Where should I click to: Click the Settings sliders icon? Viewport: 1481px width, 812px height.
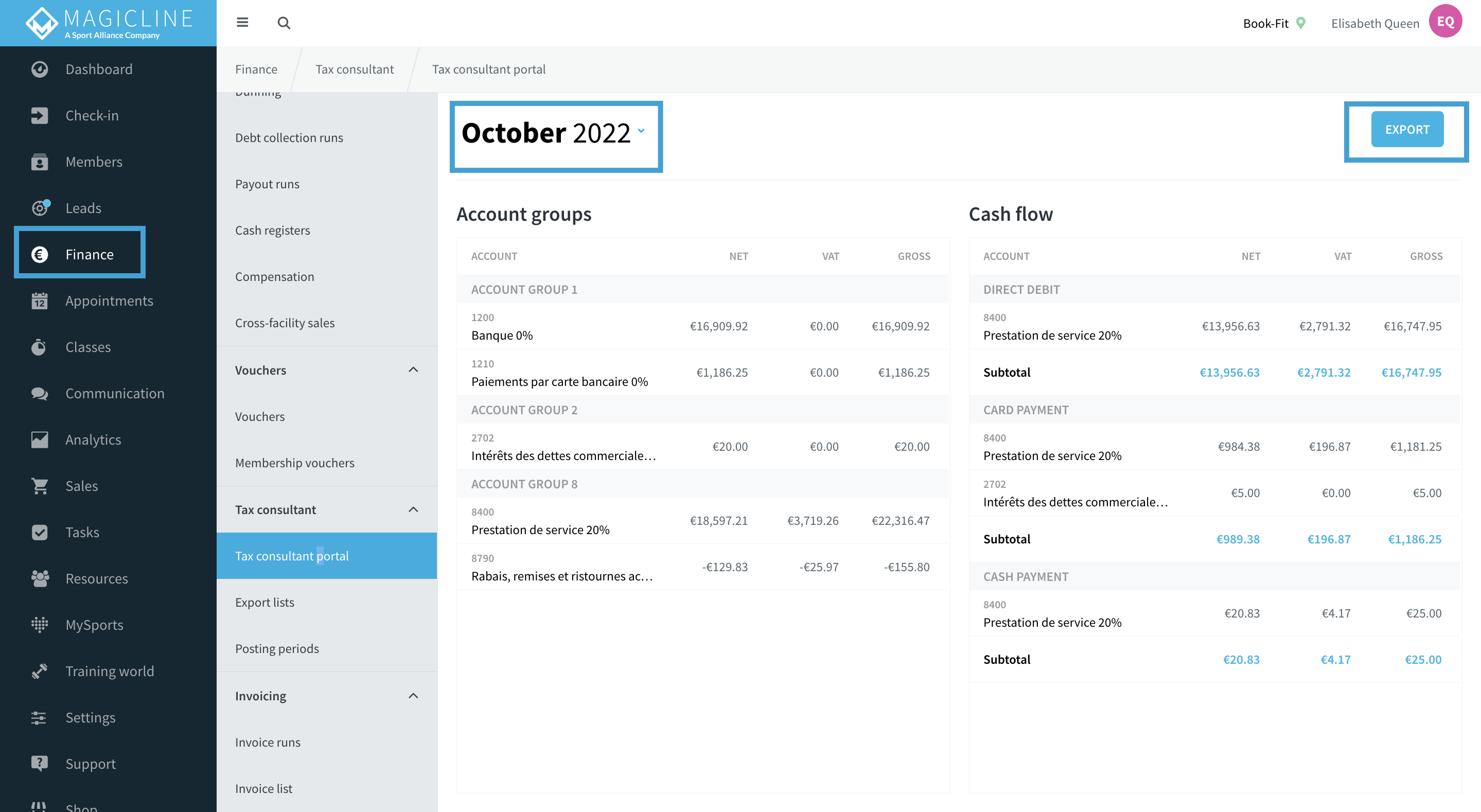[39, 718]
